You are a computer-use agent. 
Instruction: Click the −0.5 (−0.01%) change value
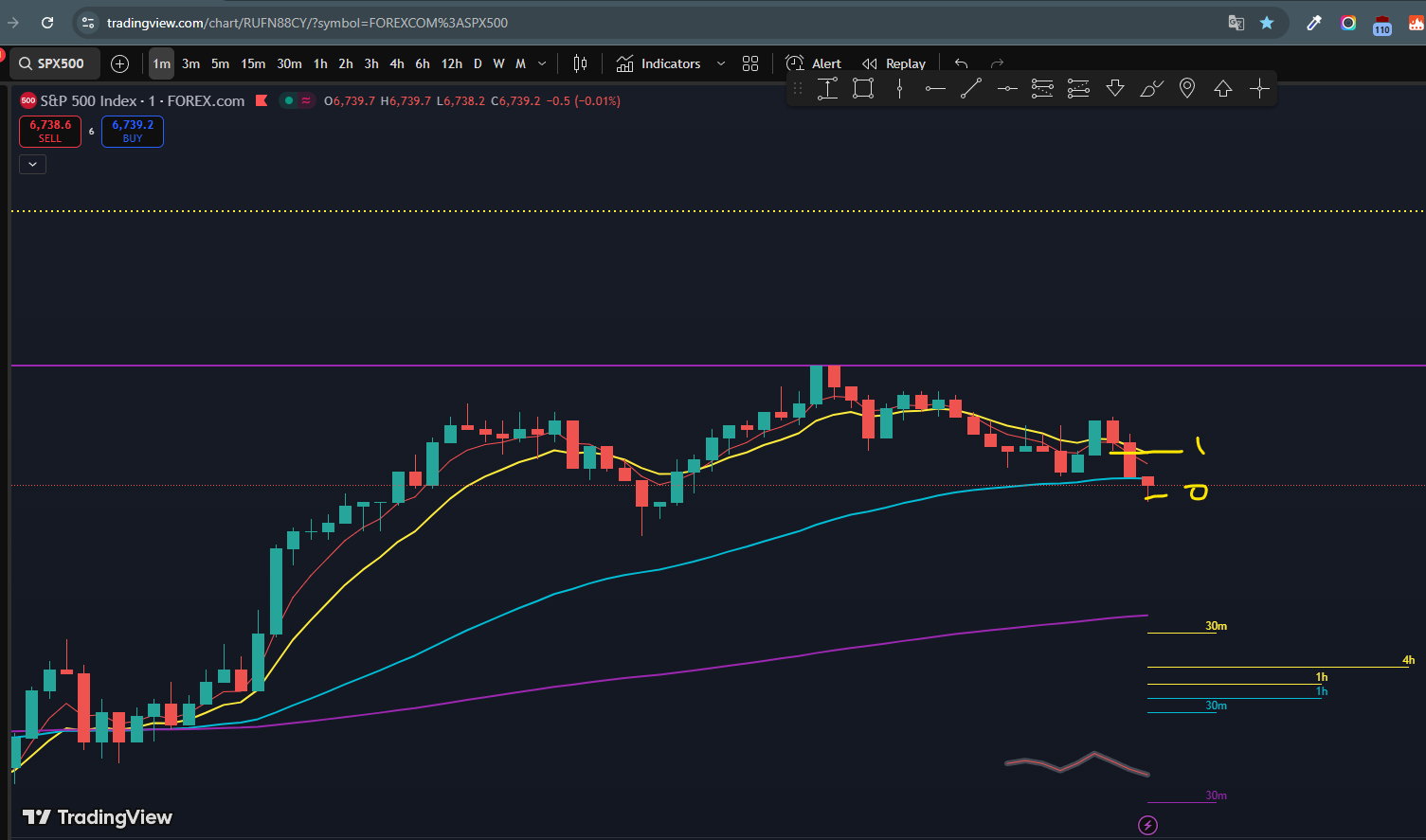pyautogui.click(x=584, y=100)
